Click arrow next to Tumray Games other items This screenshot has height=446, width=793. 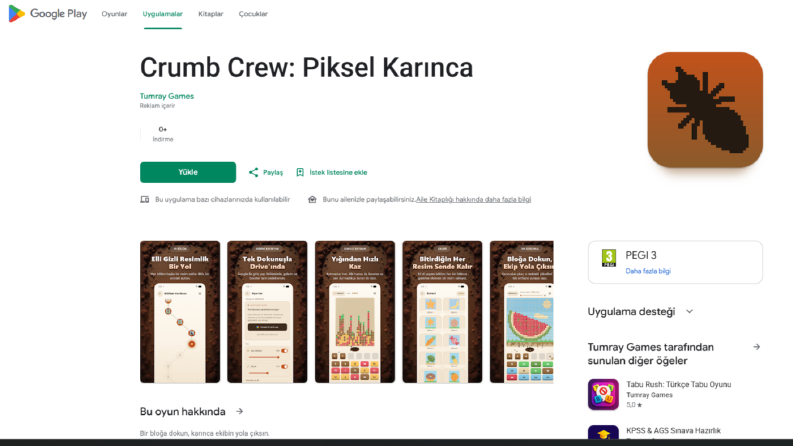(x=757, y=347)
